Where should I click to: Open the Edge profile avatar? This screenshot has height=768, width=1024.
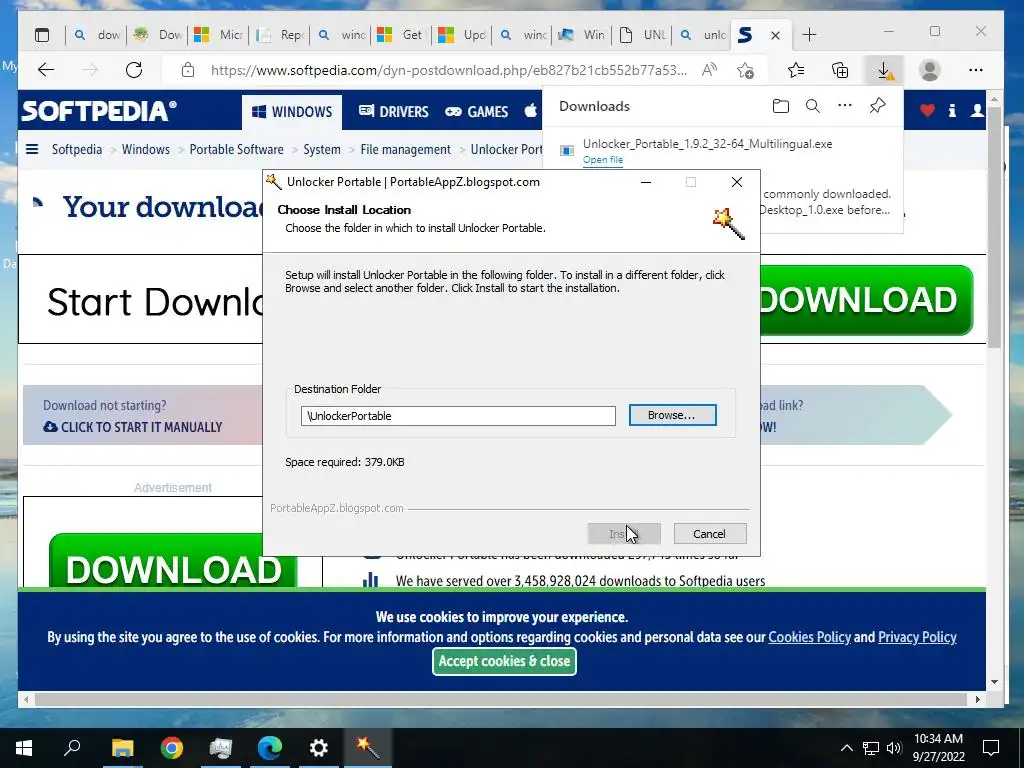tap(929, 70)
